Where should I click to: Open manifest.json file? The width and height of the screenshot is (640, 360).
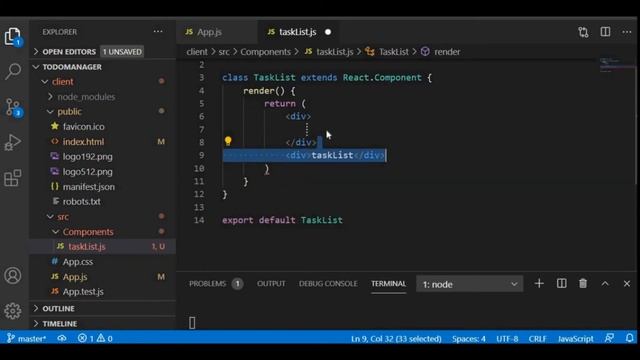pyautogui.click(x=103, y=187)
